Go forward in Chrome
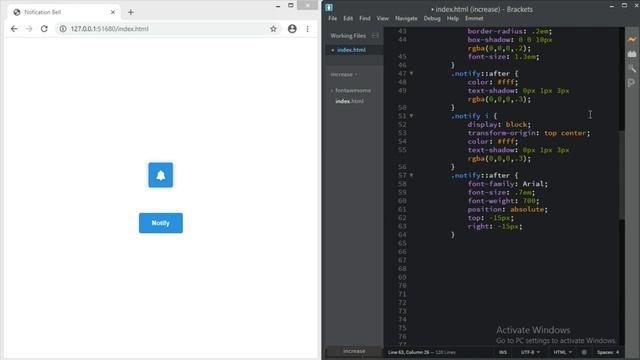 tap(29, 29)
